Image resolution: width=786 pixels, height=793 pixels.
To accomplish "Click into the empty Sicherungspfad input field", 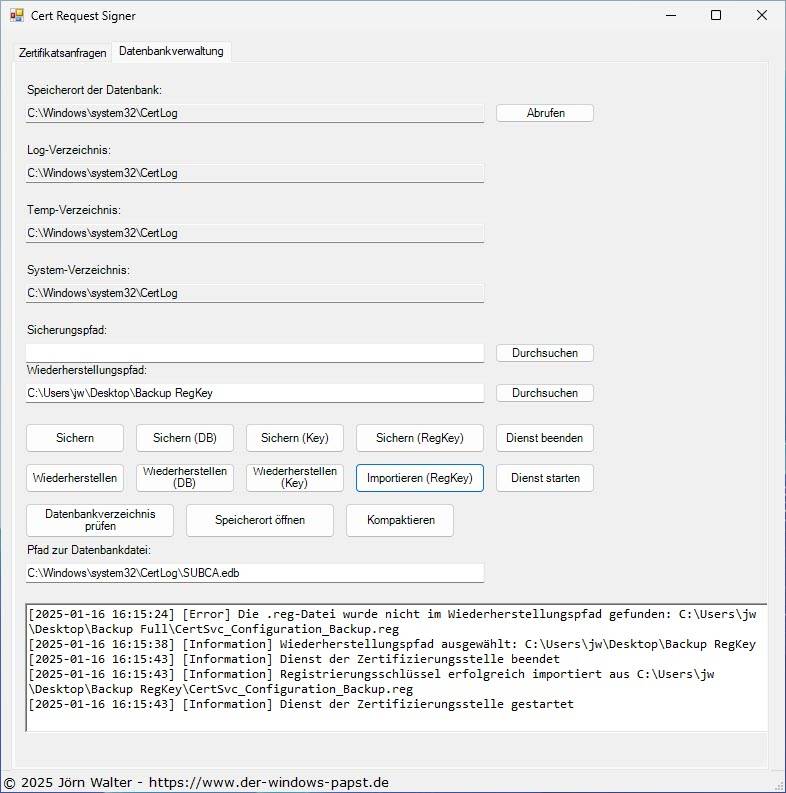I will (x=255, y=353).
